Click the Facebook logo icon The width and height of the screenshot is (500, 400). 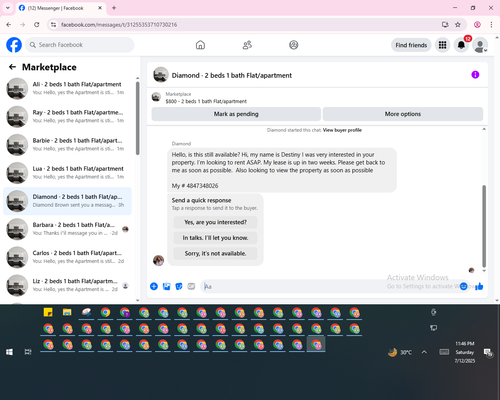pos(14,45)
